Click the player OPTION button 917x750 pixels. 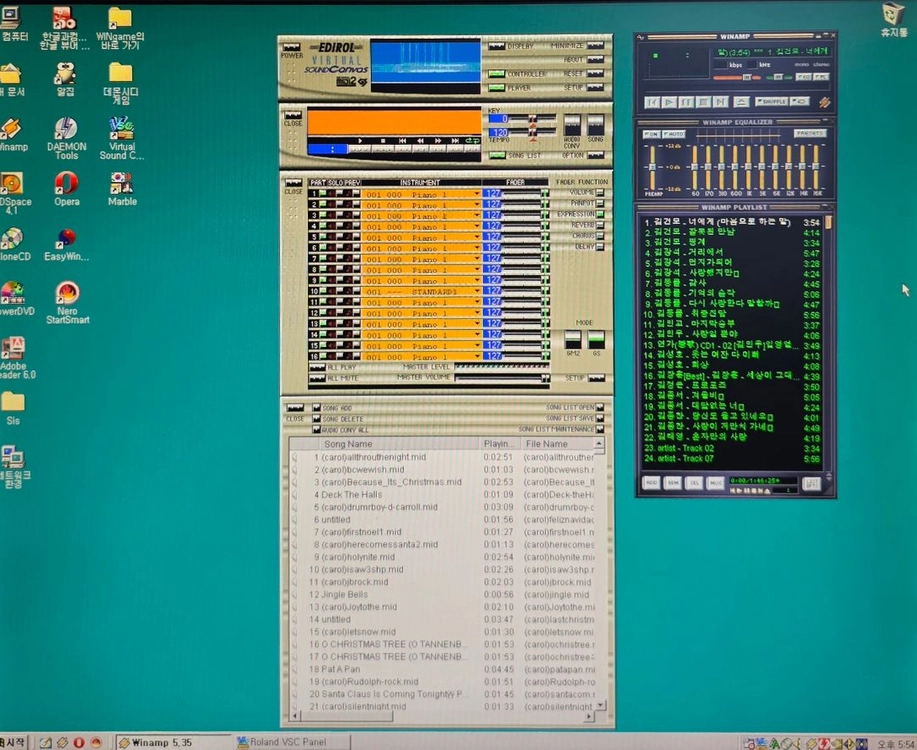(x=595, y=156)
